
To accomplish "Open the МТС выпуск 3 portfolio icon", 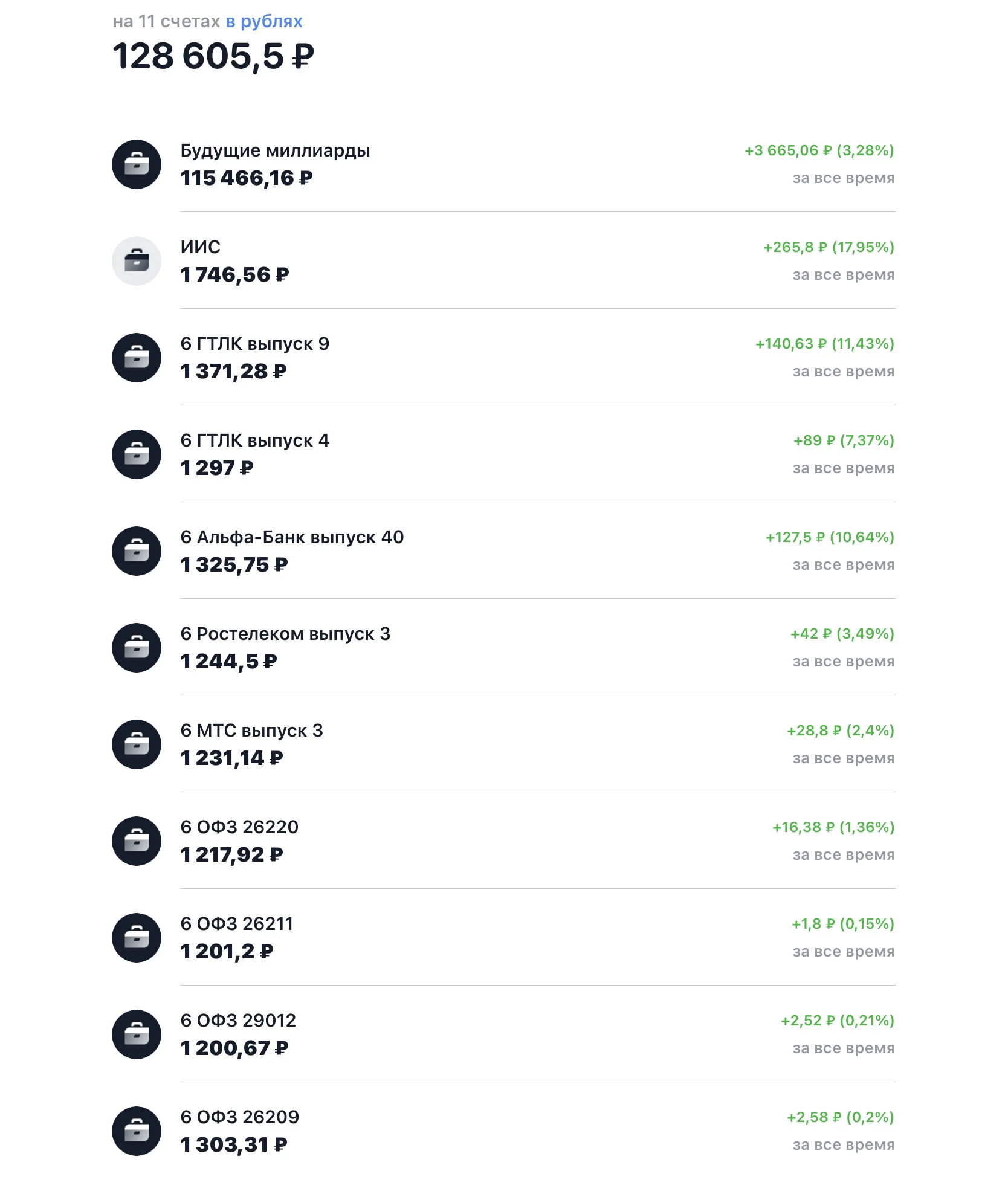I will coord(137,744).
